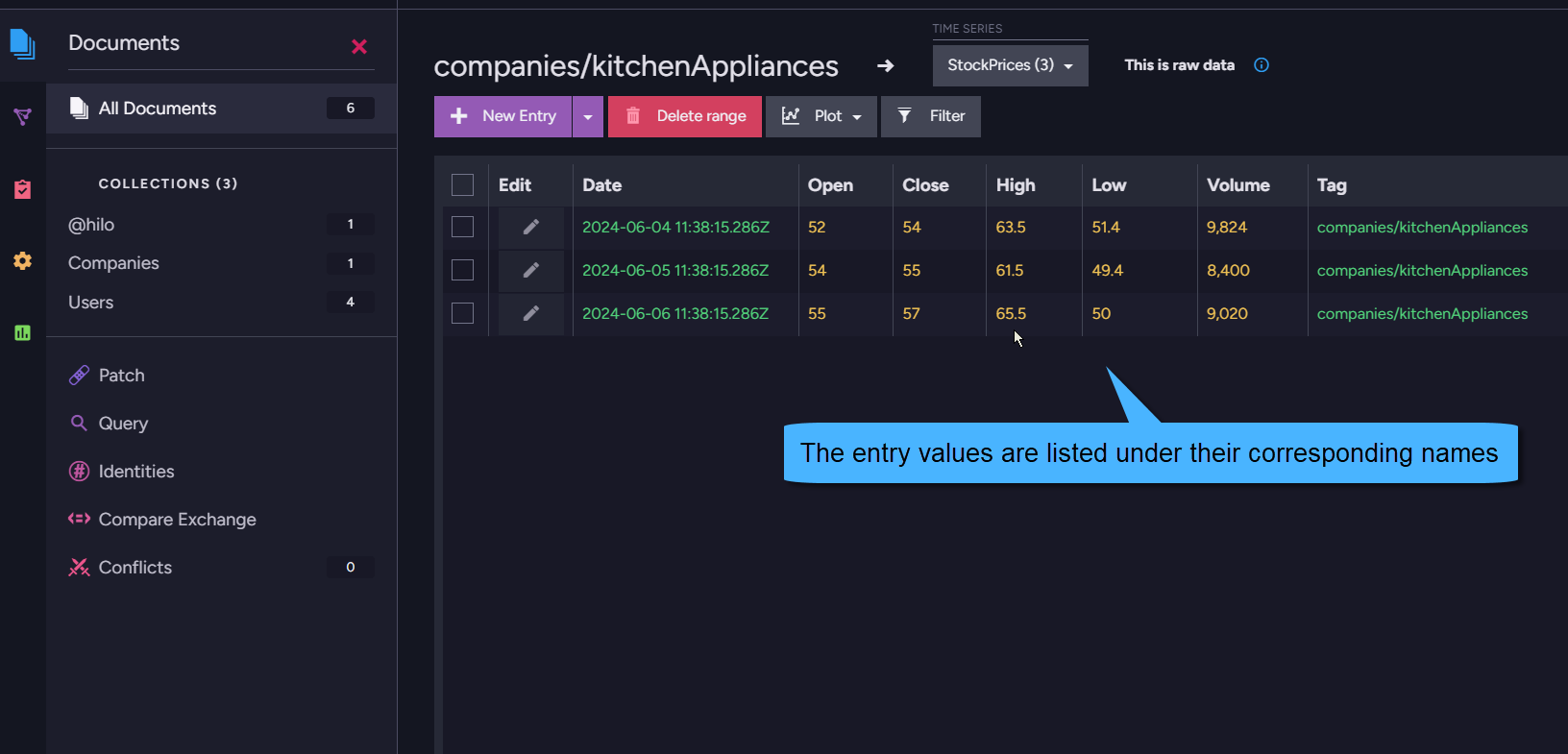Click the 2024-06-05 11:38:15.286Z date link
Screen dimensions: 1568x754
(x=675, y=271)
